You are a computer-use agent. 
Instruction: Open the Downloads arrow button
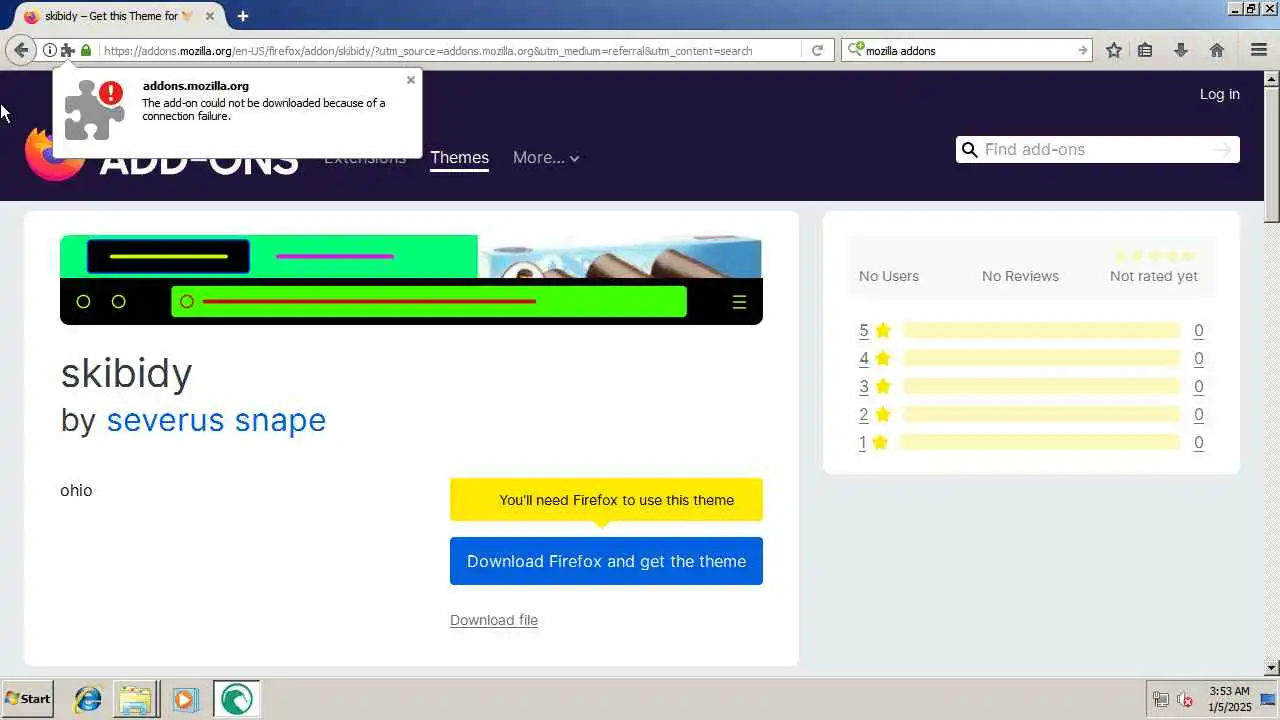tap(1180, 50)
